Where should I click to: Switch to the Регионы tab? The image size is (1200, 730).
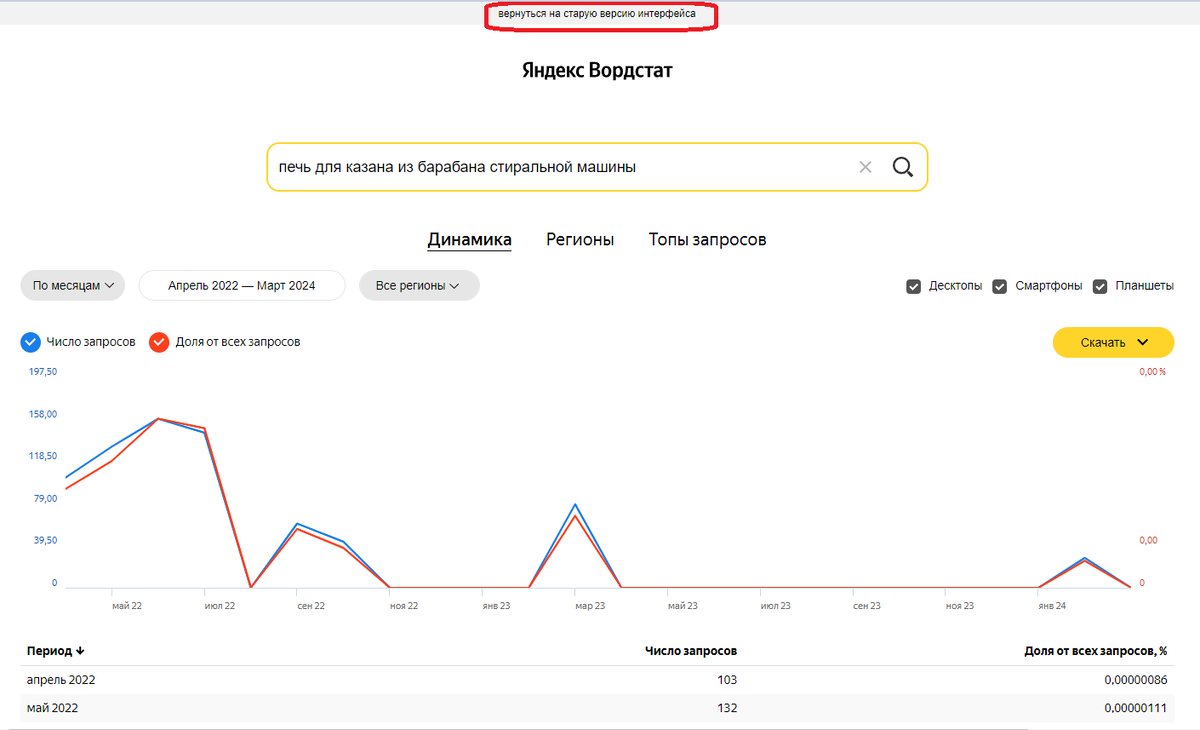[580, 240]
